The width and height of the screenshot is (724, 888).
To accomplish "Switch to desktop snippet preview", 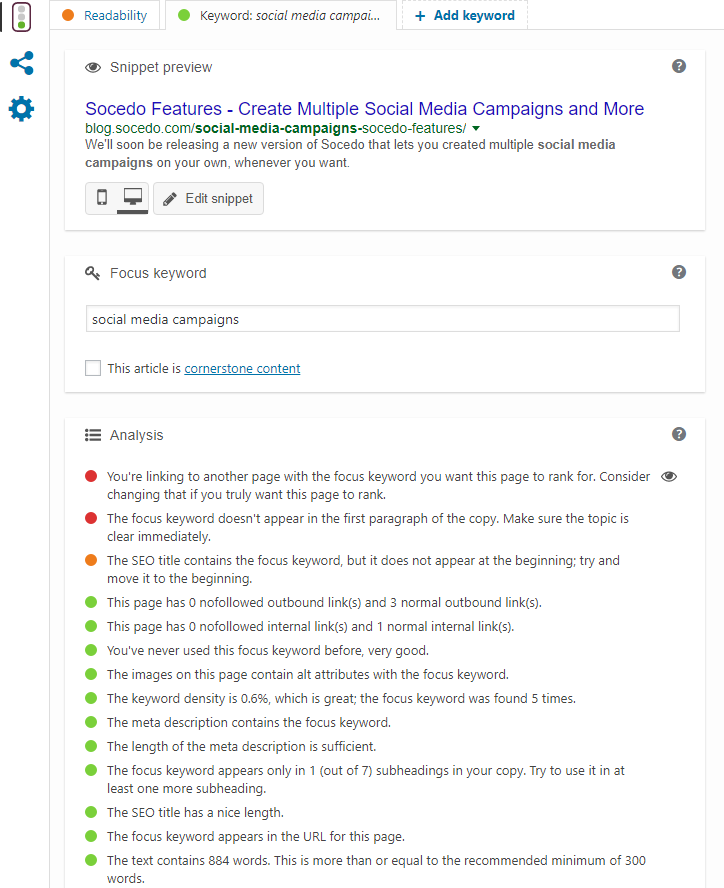I will pyautogui.click(x=133, y=198).
